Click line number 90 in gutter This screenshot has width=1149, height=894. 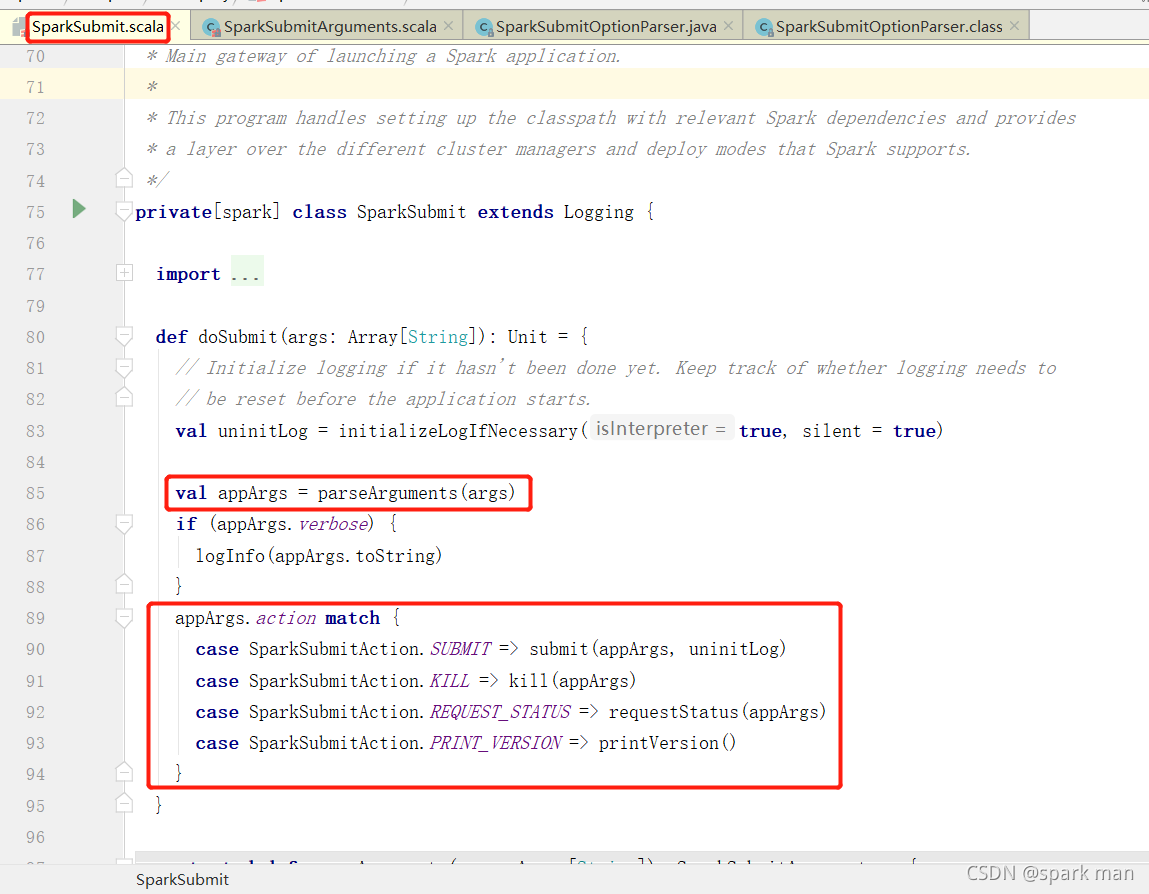[x=35, y=649]
